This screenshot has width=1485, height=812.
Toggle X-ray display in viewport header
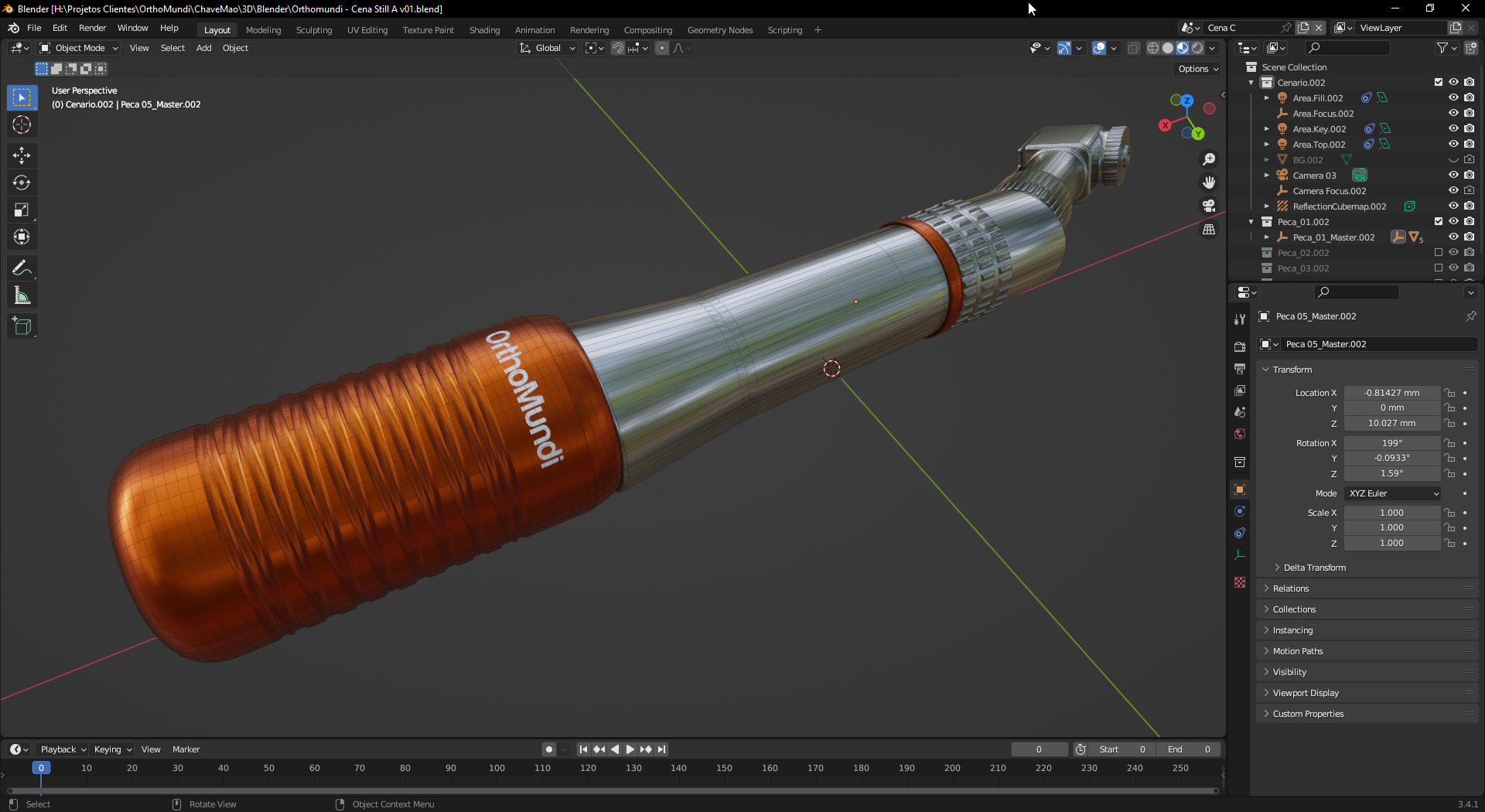click(1134, 48)
